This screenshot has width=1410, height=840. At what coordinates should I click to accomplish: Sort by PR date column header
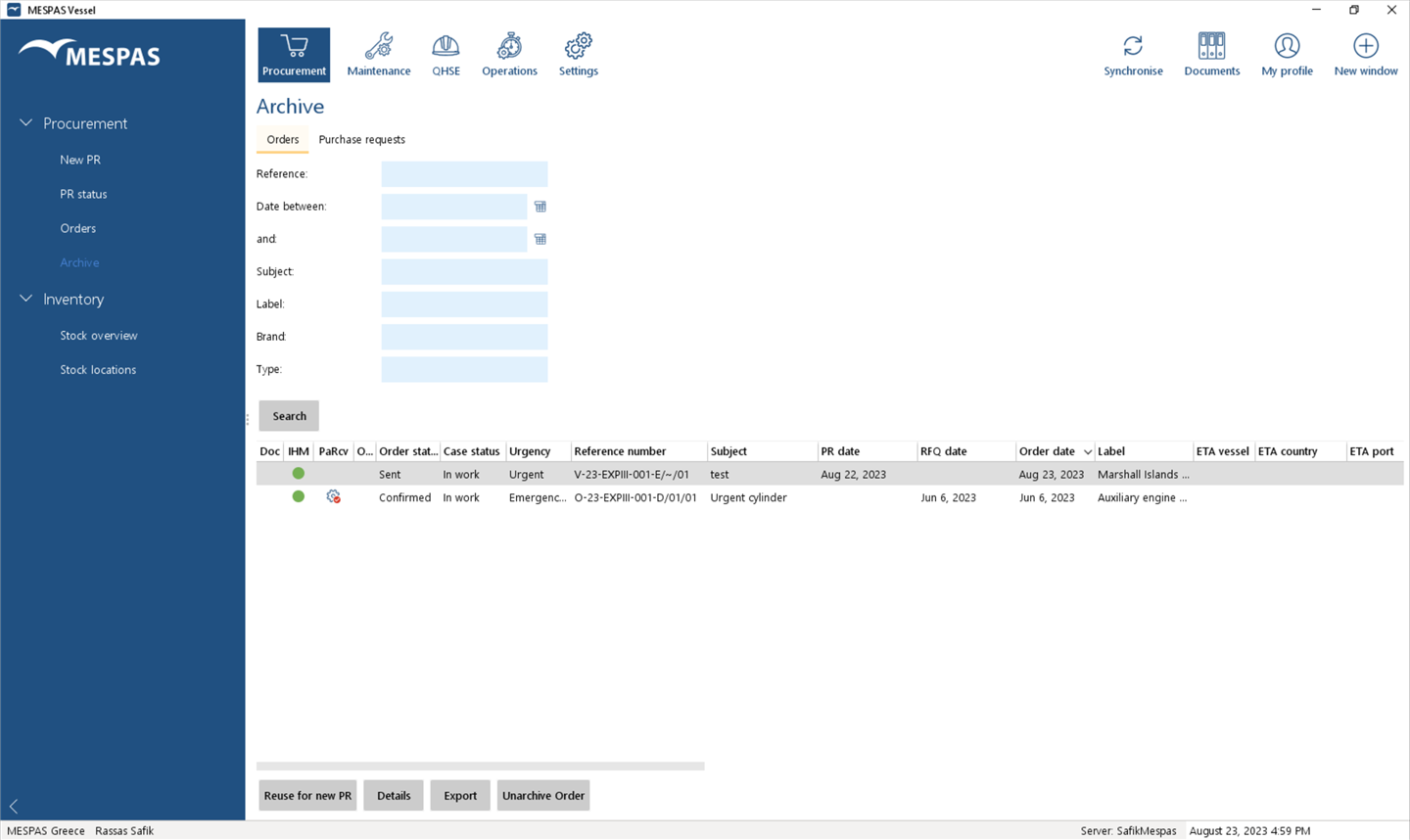tap(867, 451)
